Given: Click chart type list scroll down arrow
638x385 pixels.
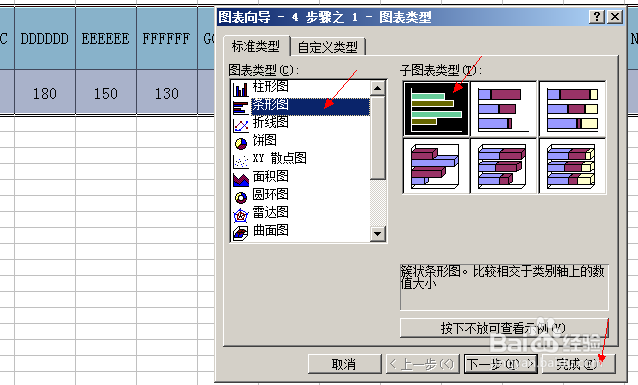Looking at the screenshot, I should click(378, 234).
